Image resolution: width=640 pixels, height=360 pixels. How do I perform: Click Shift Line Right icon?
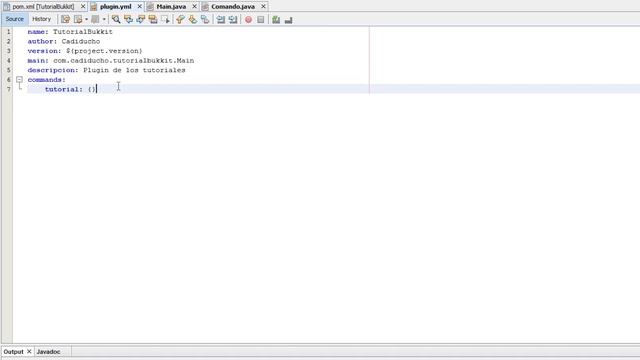(233, 19)
